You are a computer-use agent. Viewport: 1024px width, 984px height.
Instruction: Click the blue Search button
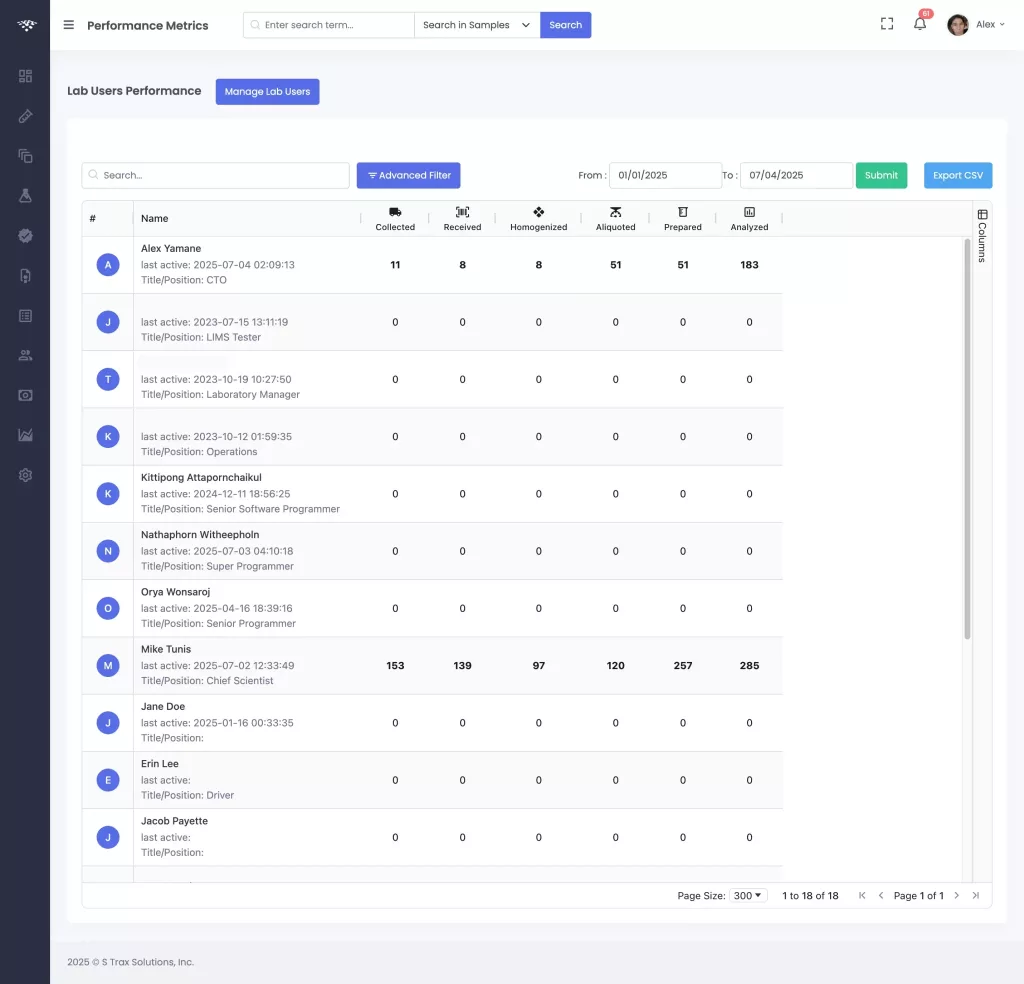pyautogui.click(x=566, y=25)
